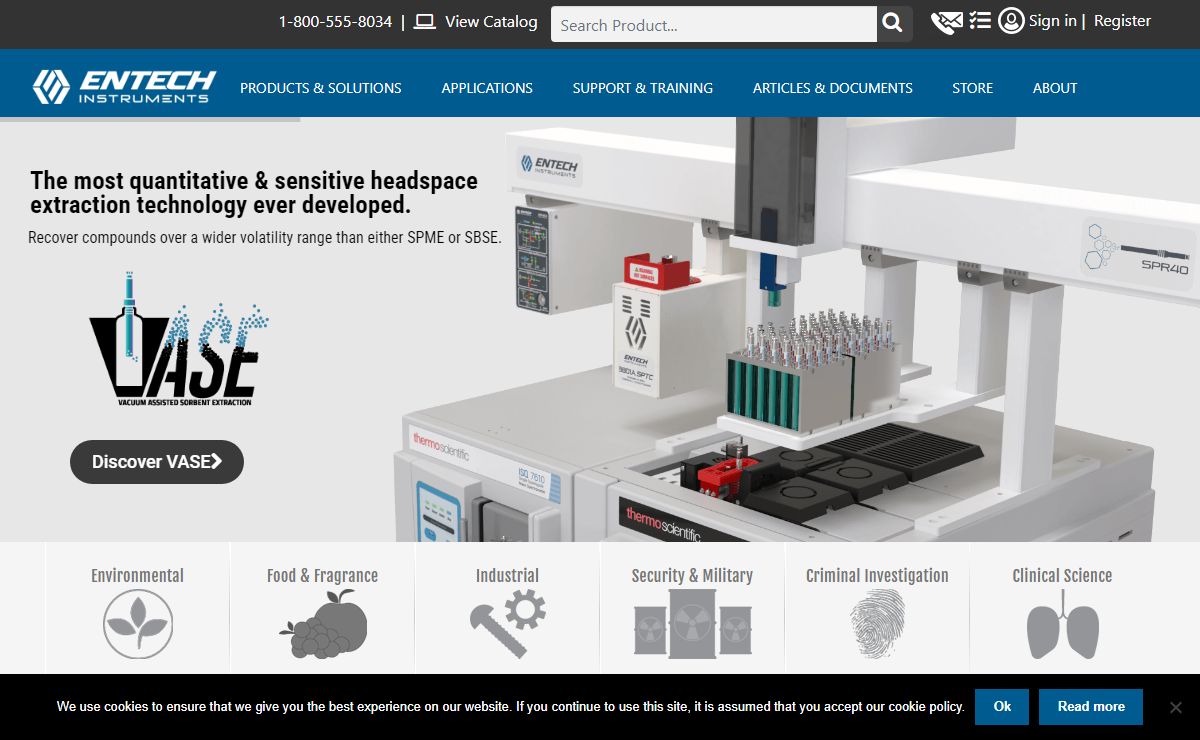Open the checklist icon in top bar
The height and width of the screenshot is (740, 1200).
tap(980, 21)
